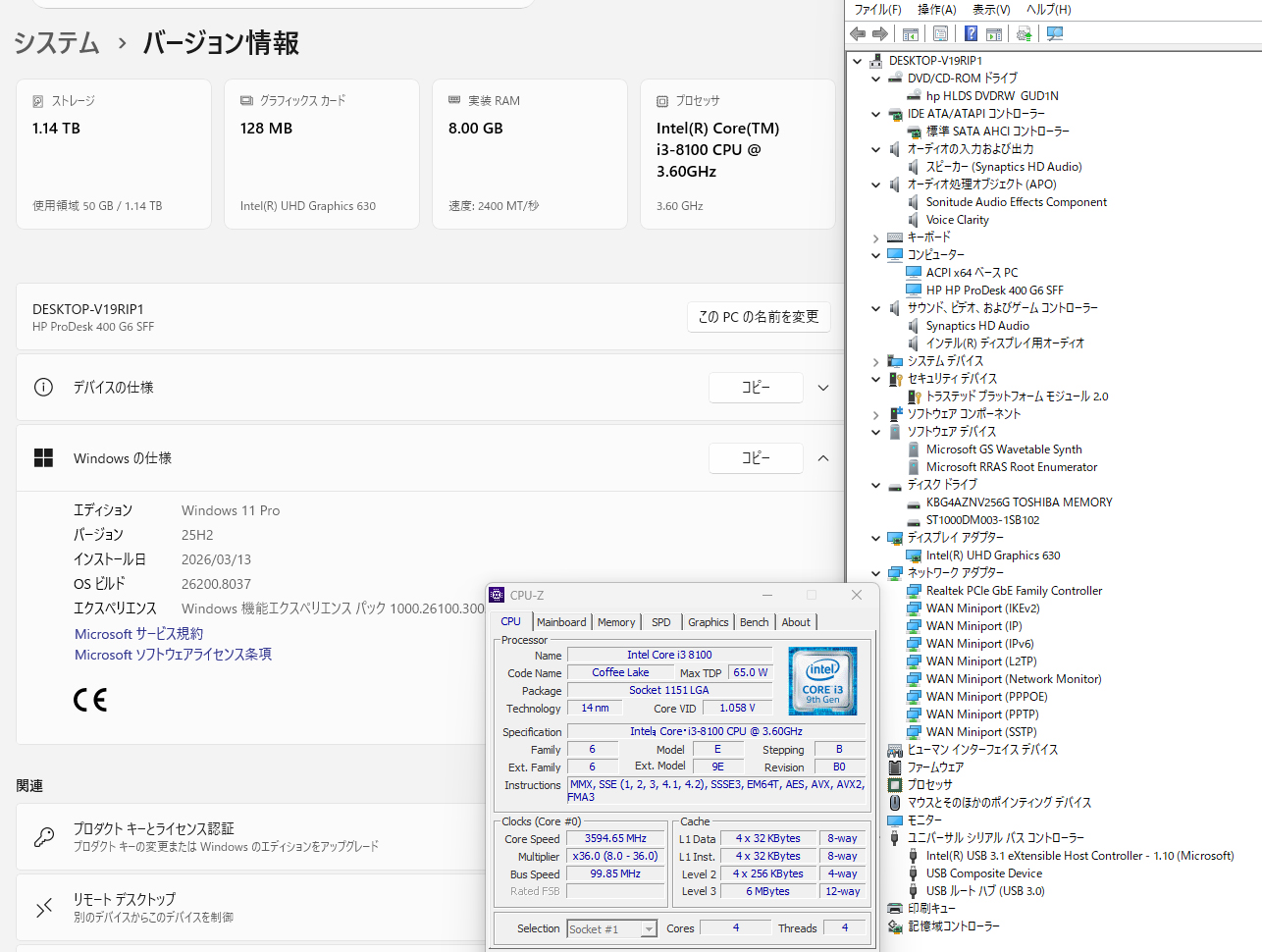Image resolution: width=1262 pixels, height=952 pixels.
Task: Select Intel(R) UHD Graphics 630 display adapter
Action: (992, 555)
